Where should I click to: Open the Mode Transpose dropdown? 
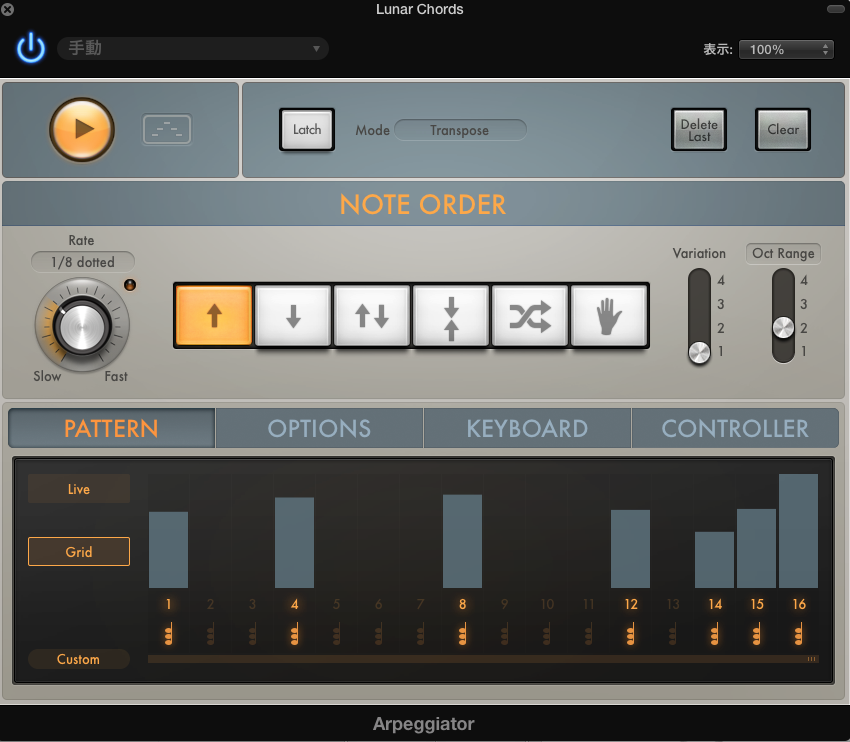pos(460,130)
